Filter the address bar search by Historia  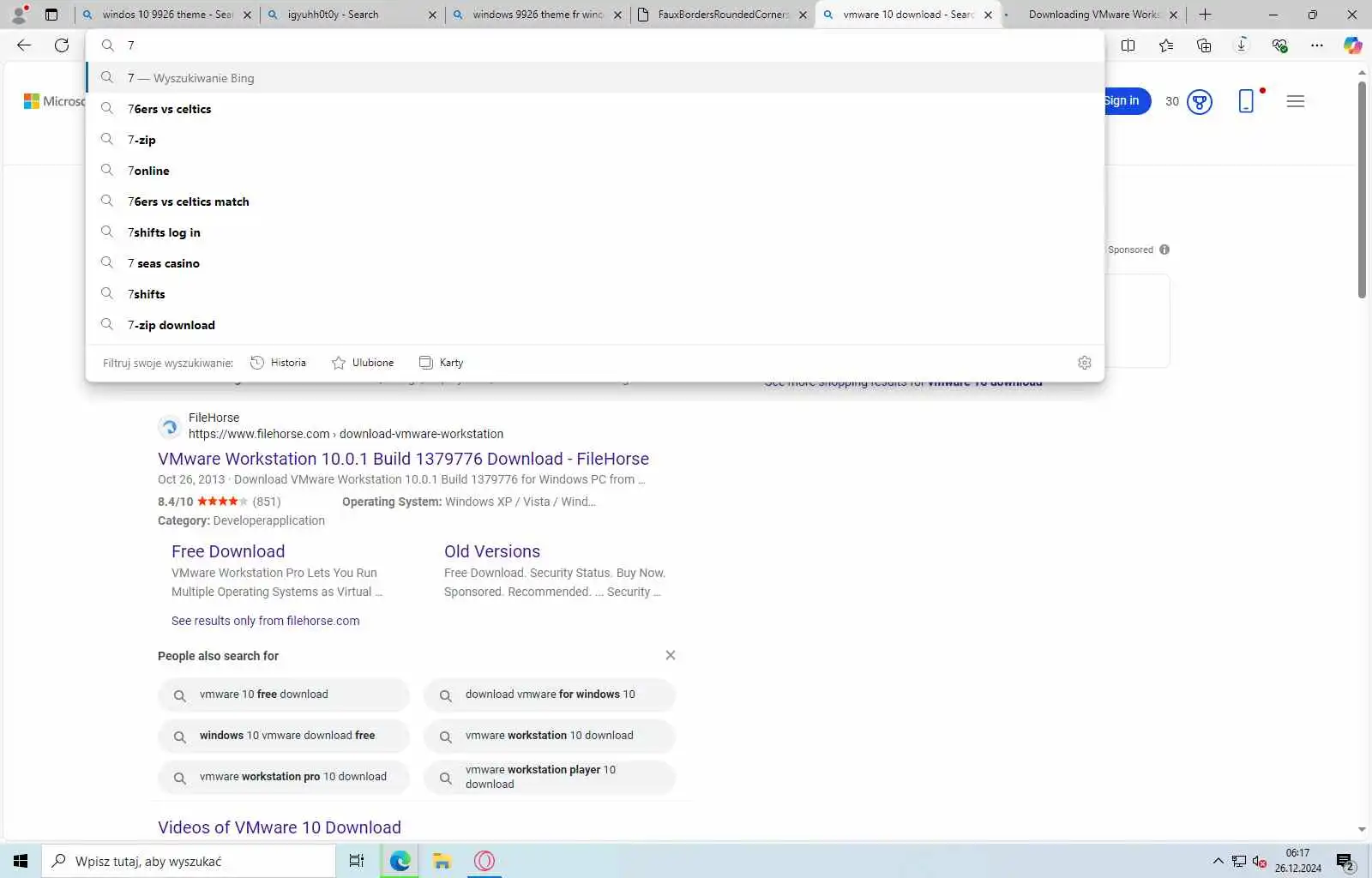278,363
